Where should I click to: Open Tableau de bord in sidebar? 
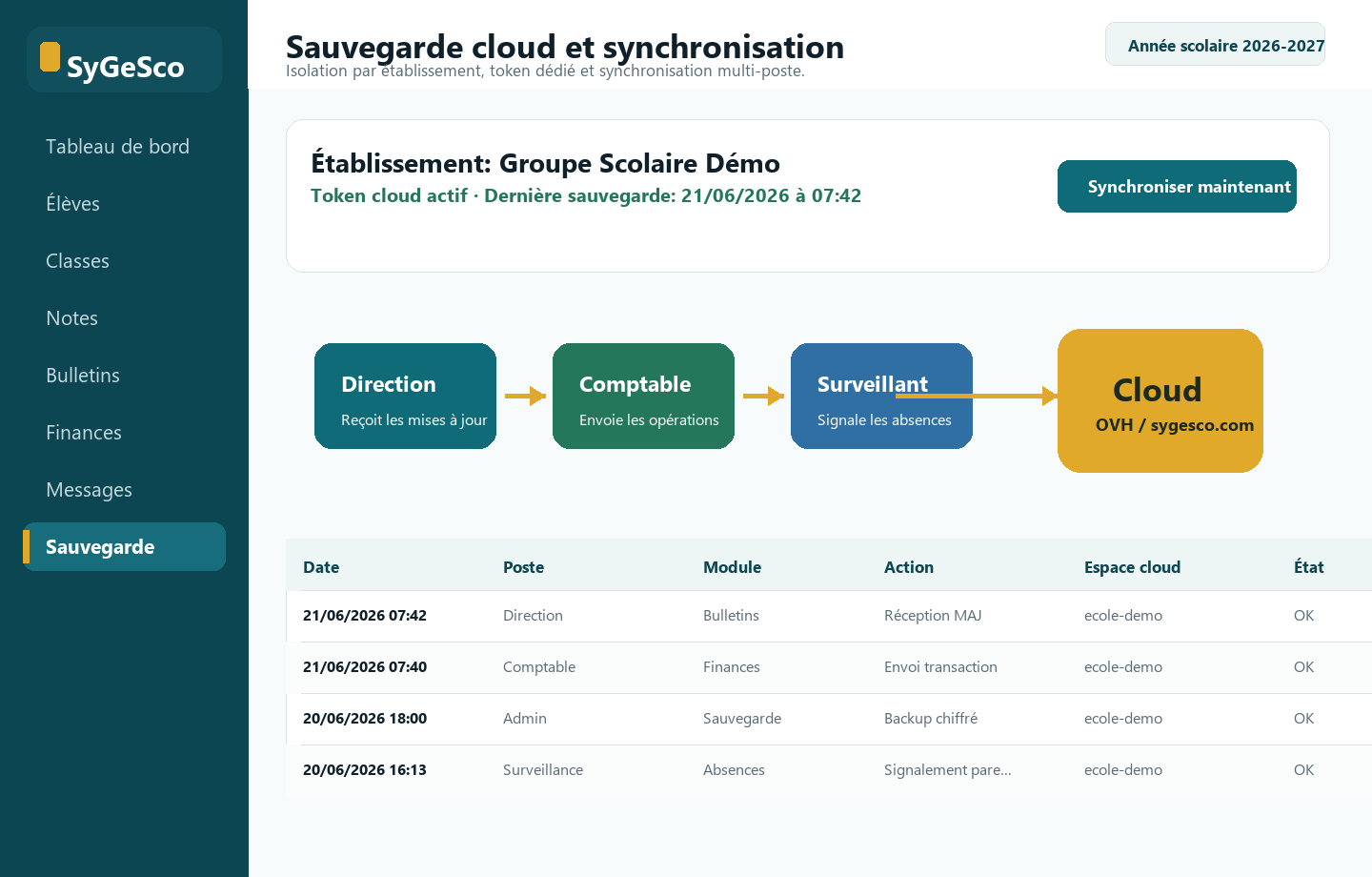117,147
